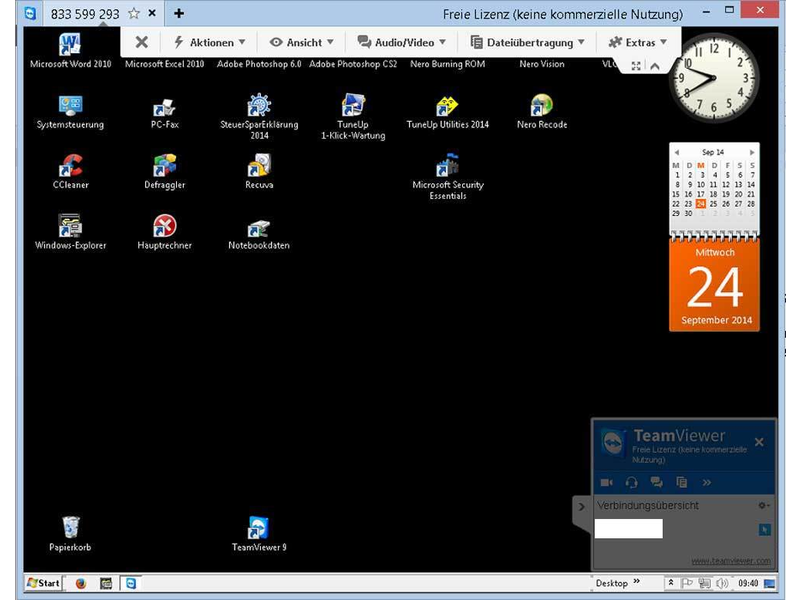Launch TeamViewer 9 desktop shortcut
This screenshot has width=800, height=600.
[259, 534]
